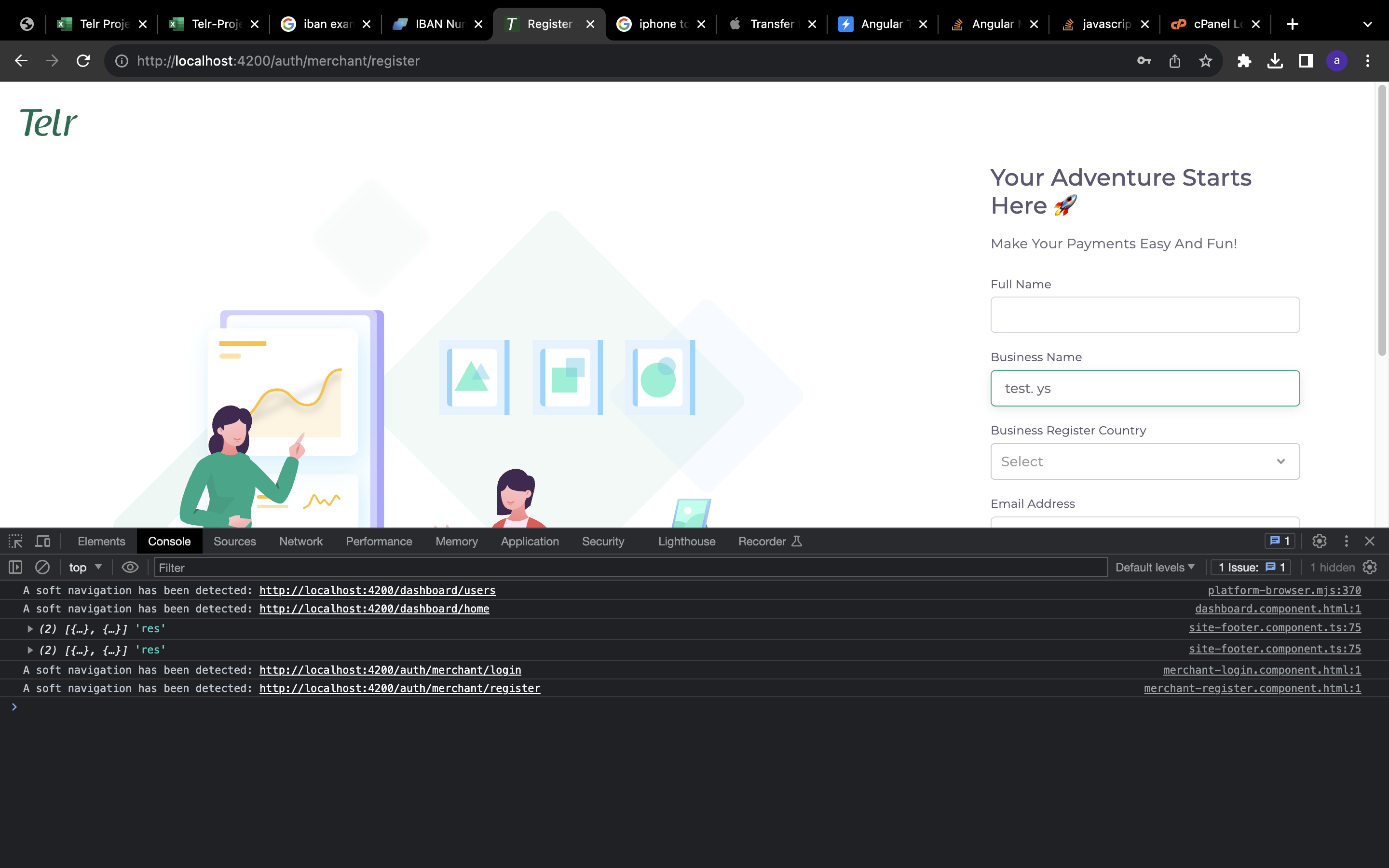Screen dimensions: 1389x868
Task: Open saved passwords key icon
Action: 1144,61
